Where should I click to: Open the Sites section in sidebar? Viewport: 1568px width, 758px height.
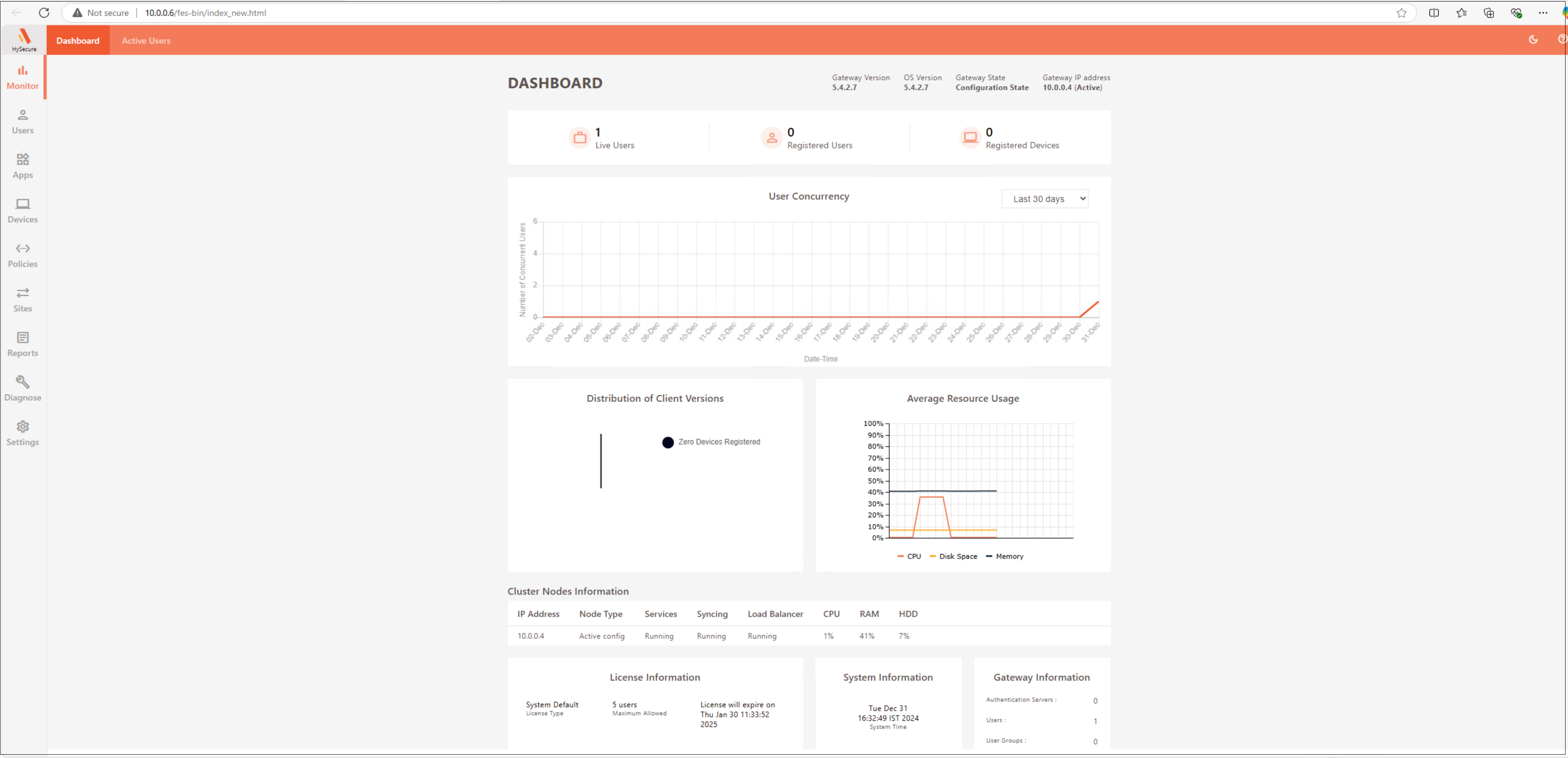[x=23, y=300]
